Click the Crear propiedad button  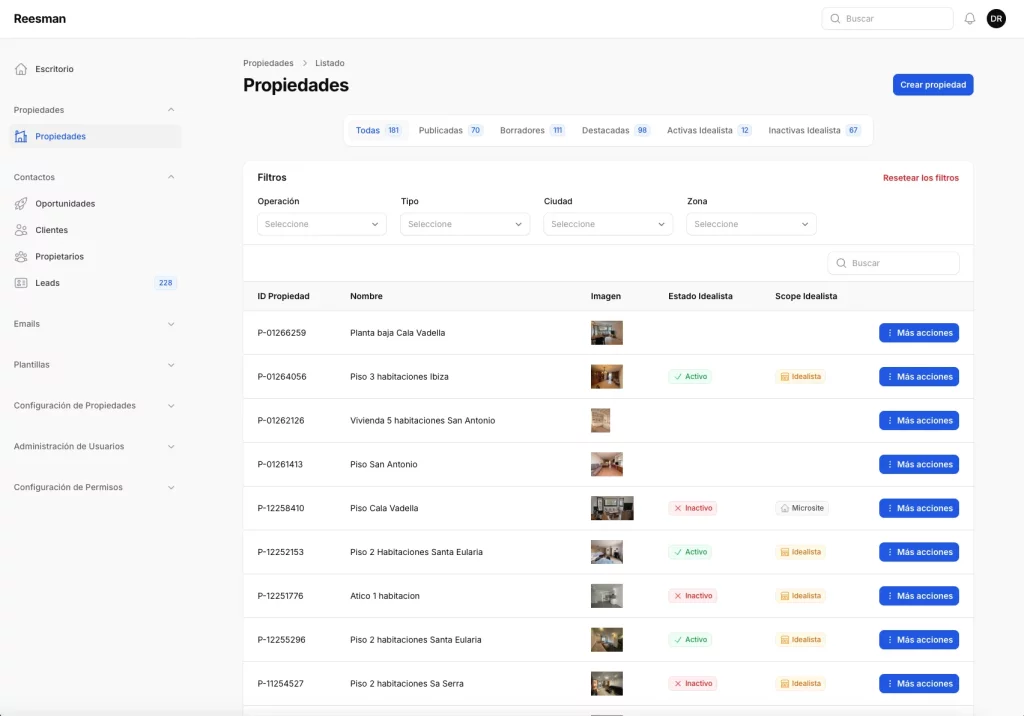[932, 85]
